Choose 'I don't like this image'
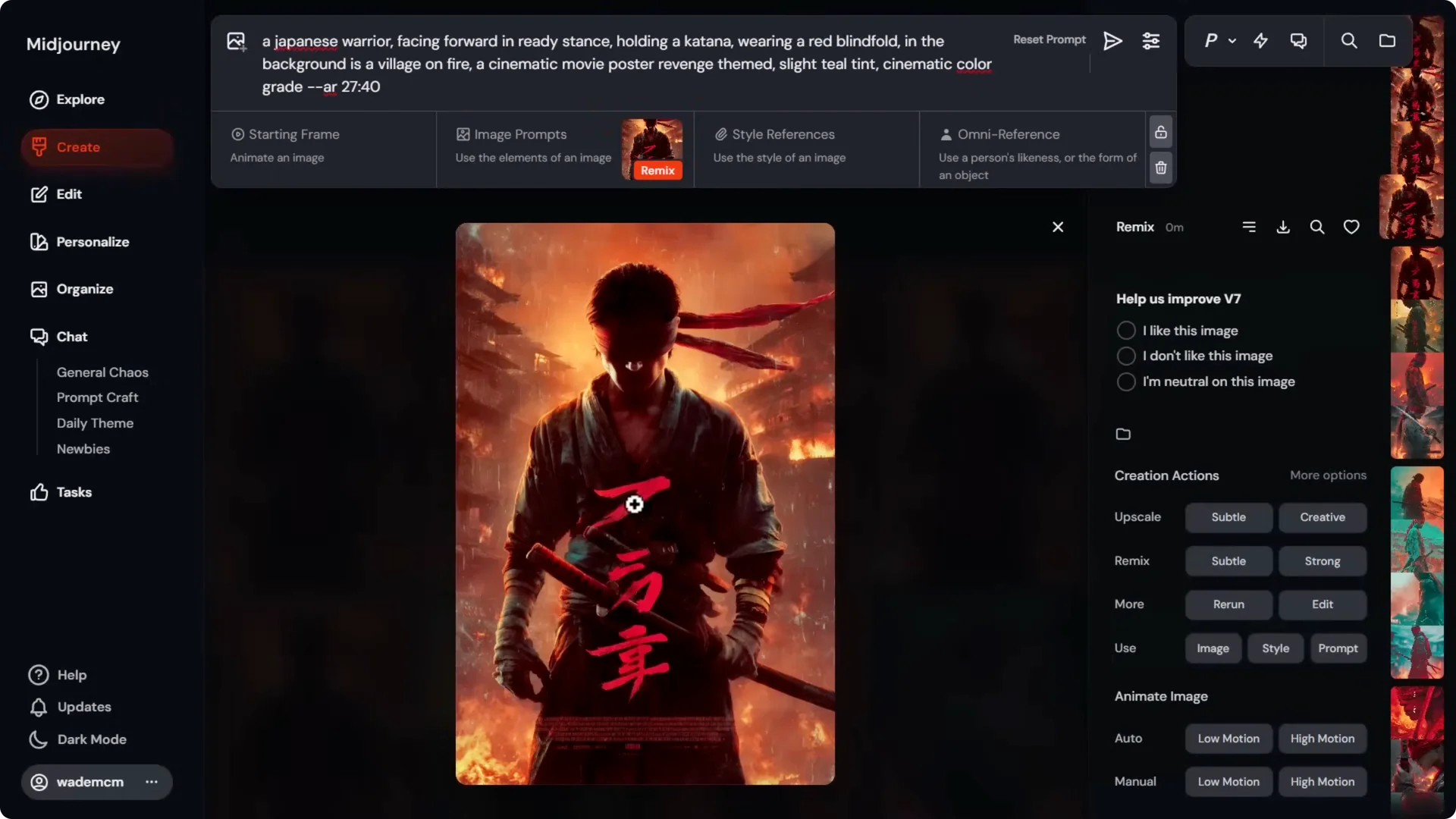The image size is (1456, 819). coord(1126,356)
